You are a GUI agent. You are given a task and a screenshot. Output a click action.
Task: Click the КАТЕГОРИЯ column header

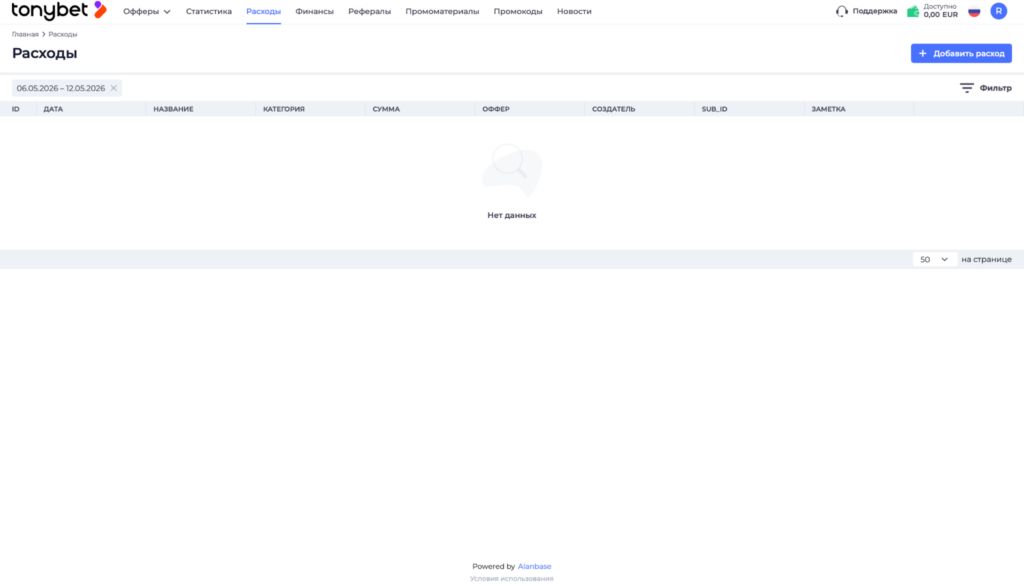(283, 109)
